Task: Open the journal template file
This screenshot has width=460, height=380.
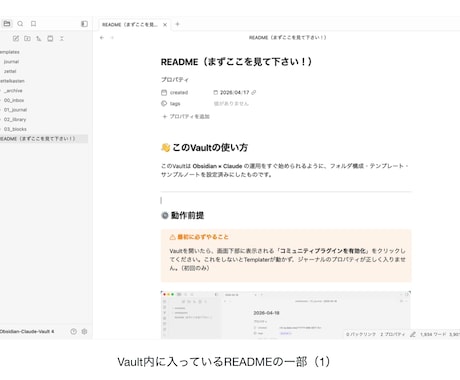Action: 11,62
